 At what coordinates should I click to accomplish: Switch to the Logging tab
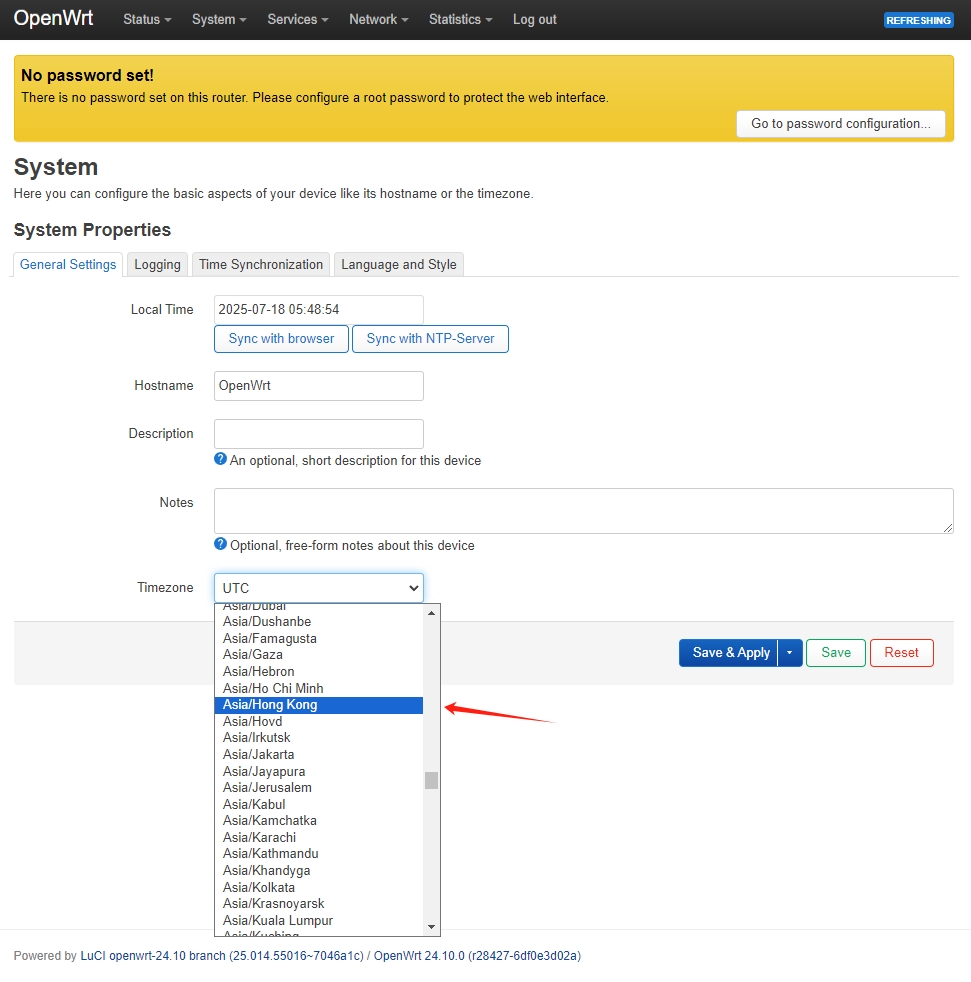click(x=157, y=264)
